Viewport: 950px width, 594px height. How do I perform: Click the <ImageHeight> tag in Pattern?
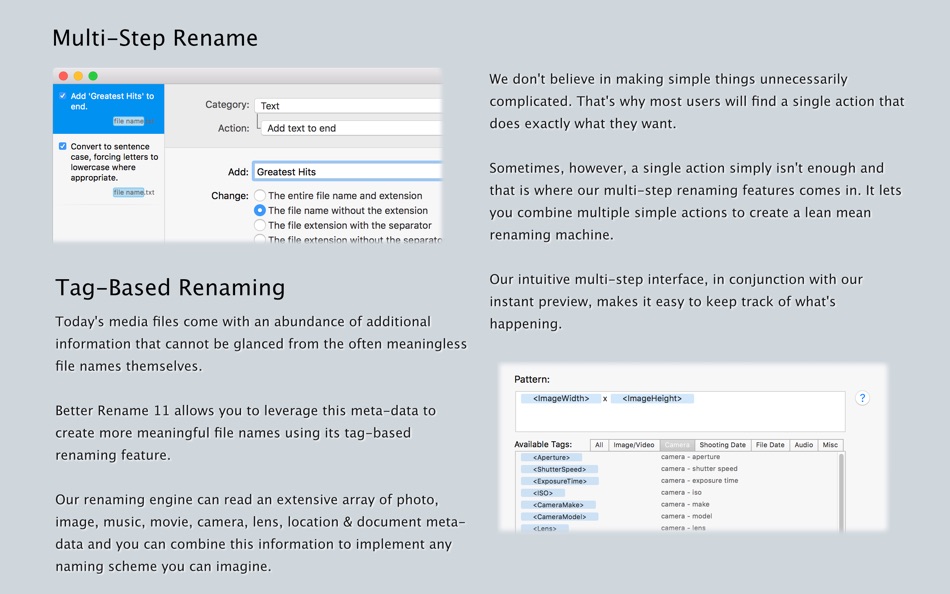click(652, 398)
